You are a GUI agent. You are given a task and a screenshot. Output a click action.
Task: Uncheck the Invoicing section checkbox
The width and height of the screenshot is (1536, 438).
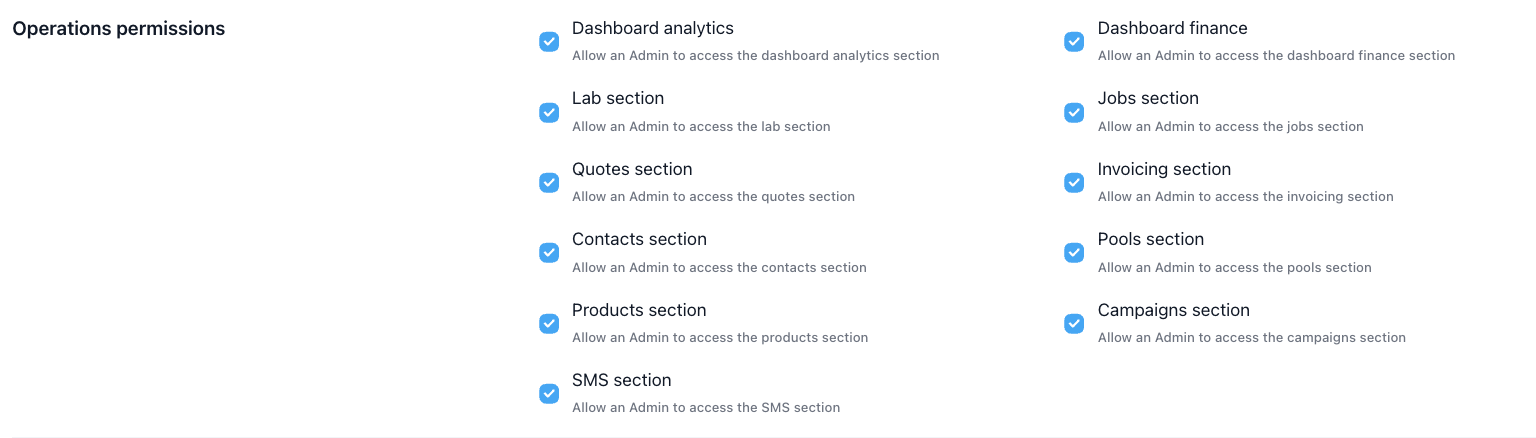(x=1074, y=183)
